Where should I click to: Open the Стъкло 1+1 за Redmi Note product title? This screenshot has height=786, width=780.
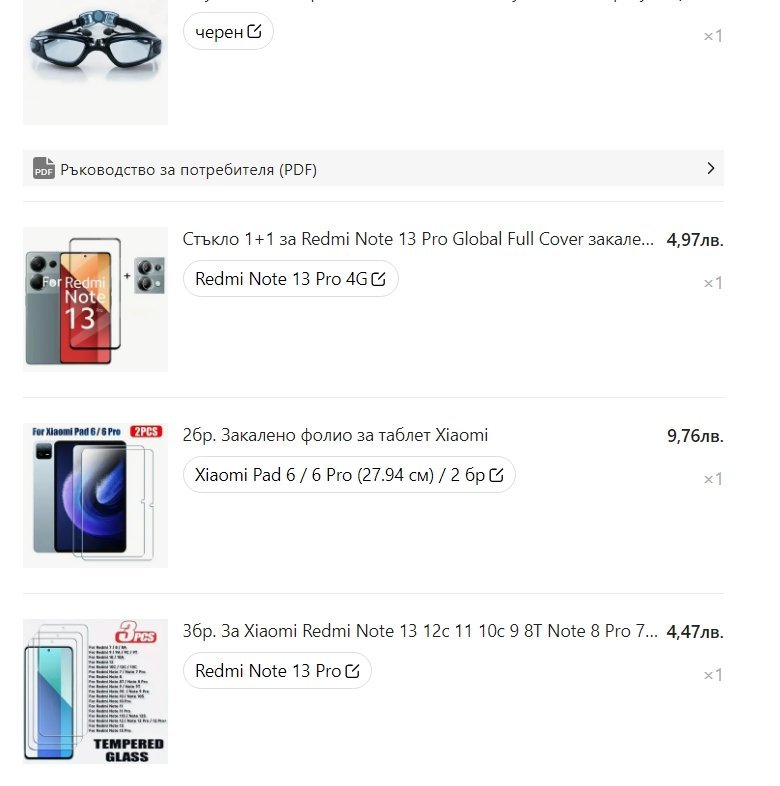click(x=418, y=239)
